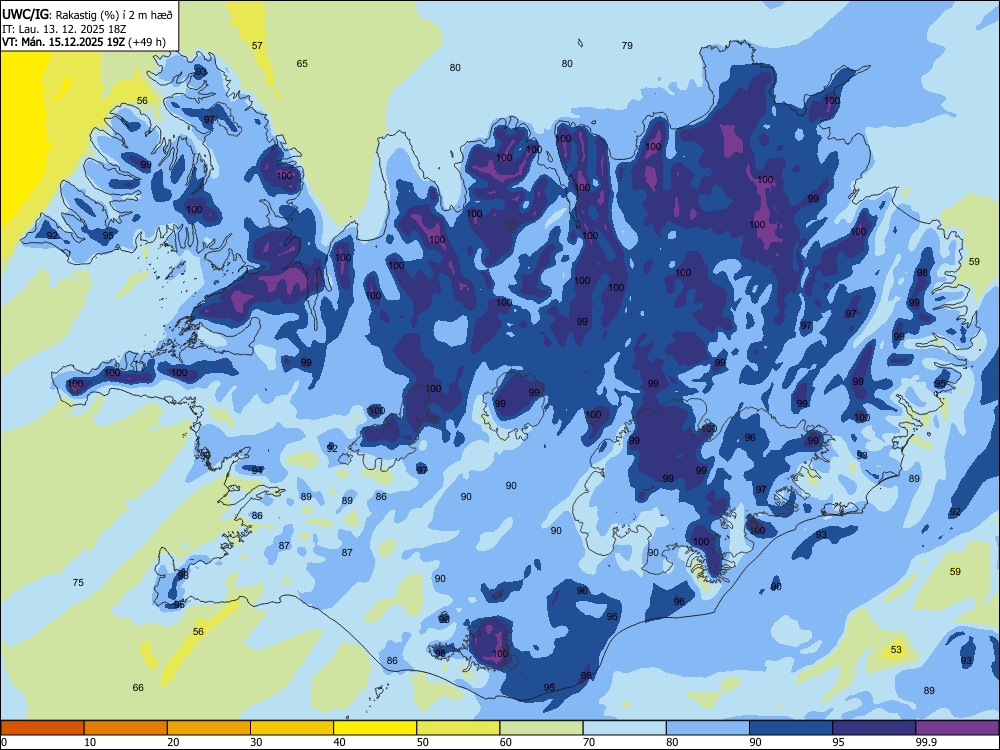
Task: Click the humidity value "53" on the map
Action: point(896,649)
